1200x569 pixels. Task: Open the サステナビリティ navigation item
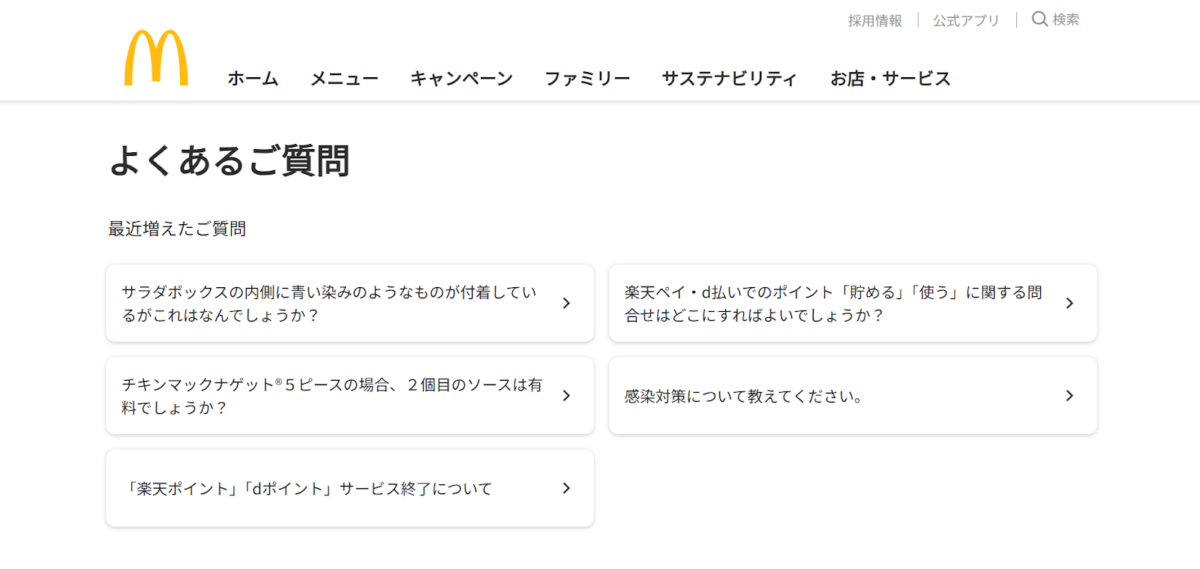coord(729,79)
